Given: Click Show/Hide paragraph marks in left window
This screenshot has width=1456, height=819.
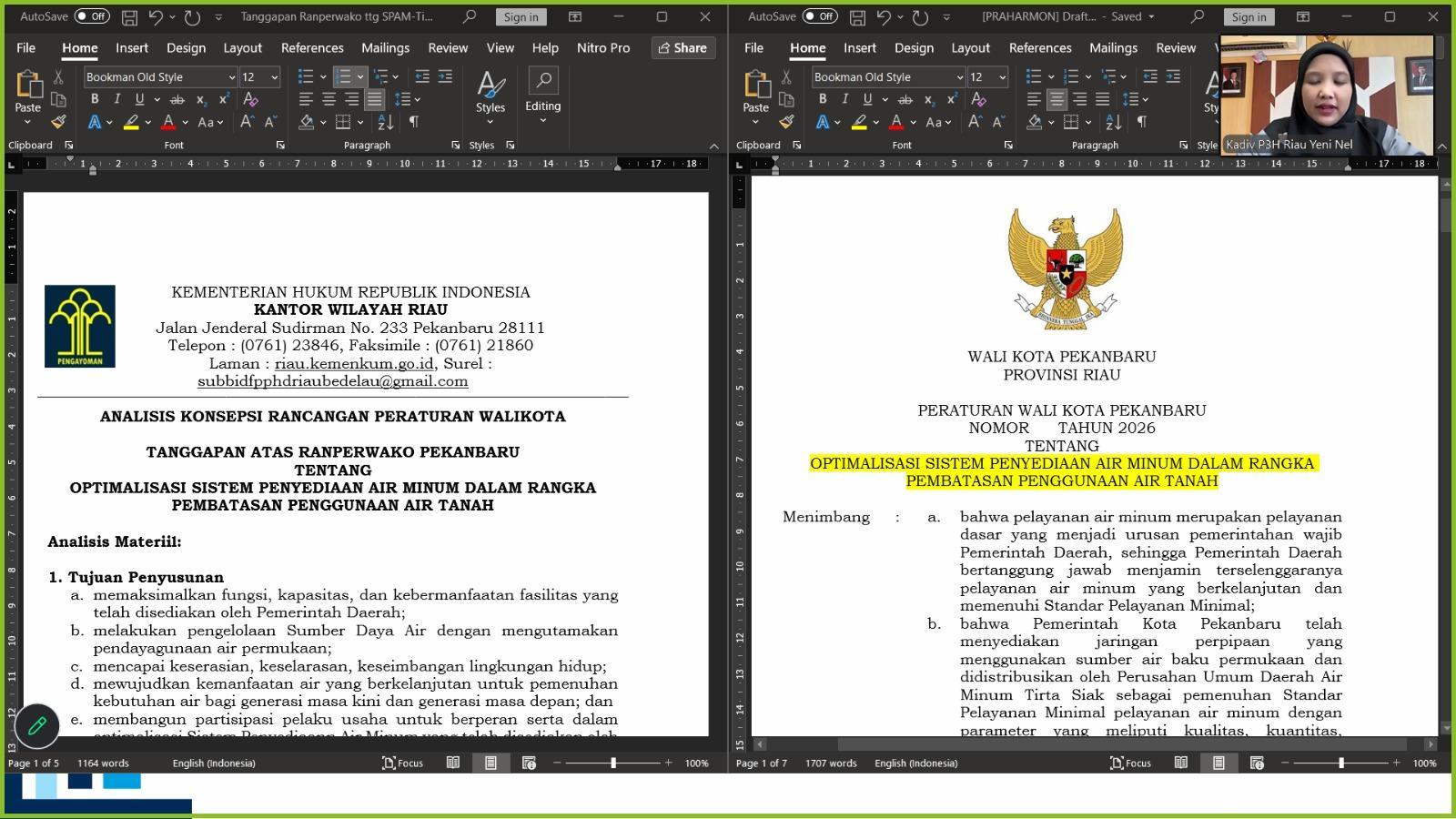Looking at the screenshot, I should point(414,122).
